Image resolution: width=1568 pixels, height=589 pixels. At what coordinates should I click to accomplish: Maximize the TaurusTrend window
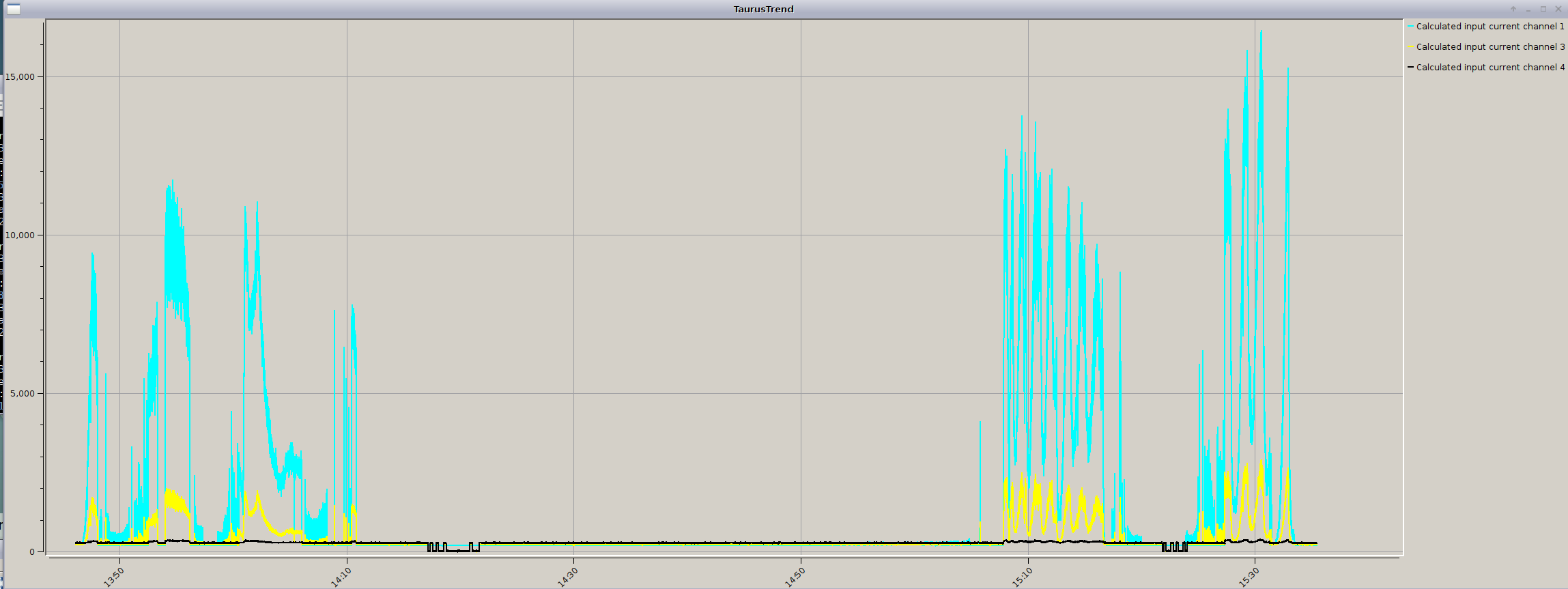tap(1543, 9)
